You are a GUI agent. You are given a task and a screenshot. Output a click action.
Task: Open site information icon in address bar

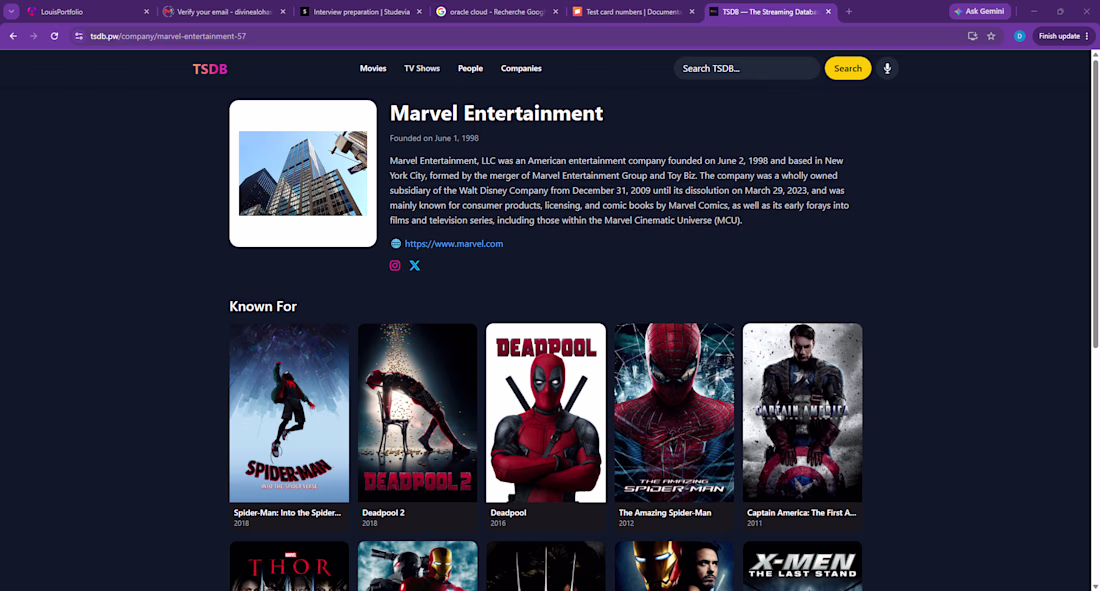[x=79, y=36]
